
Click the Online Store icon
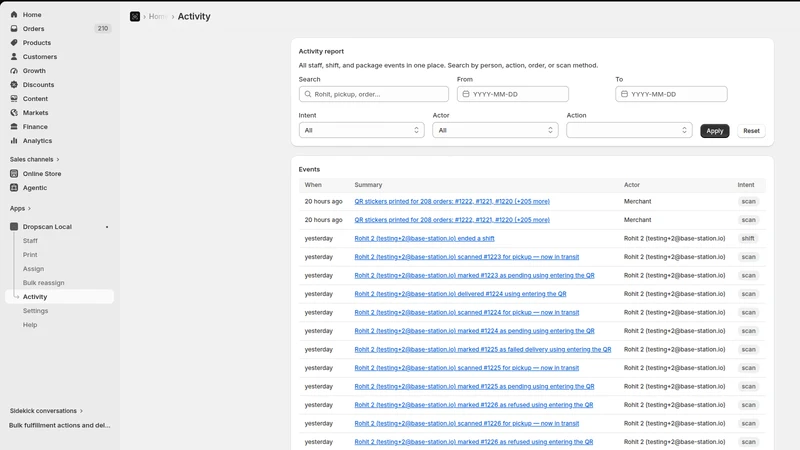(x=14, y=173)
